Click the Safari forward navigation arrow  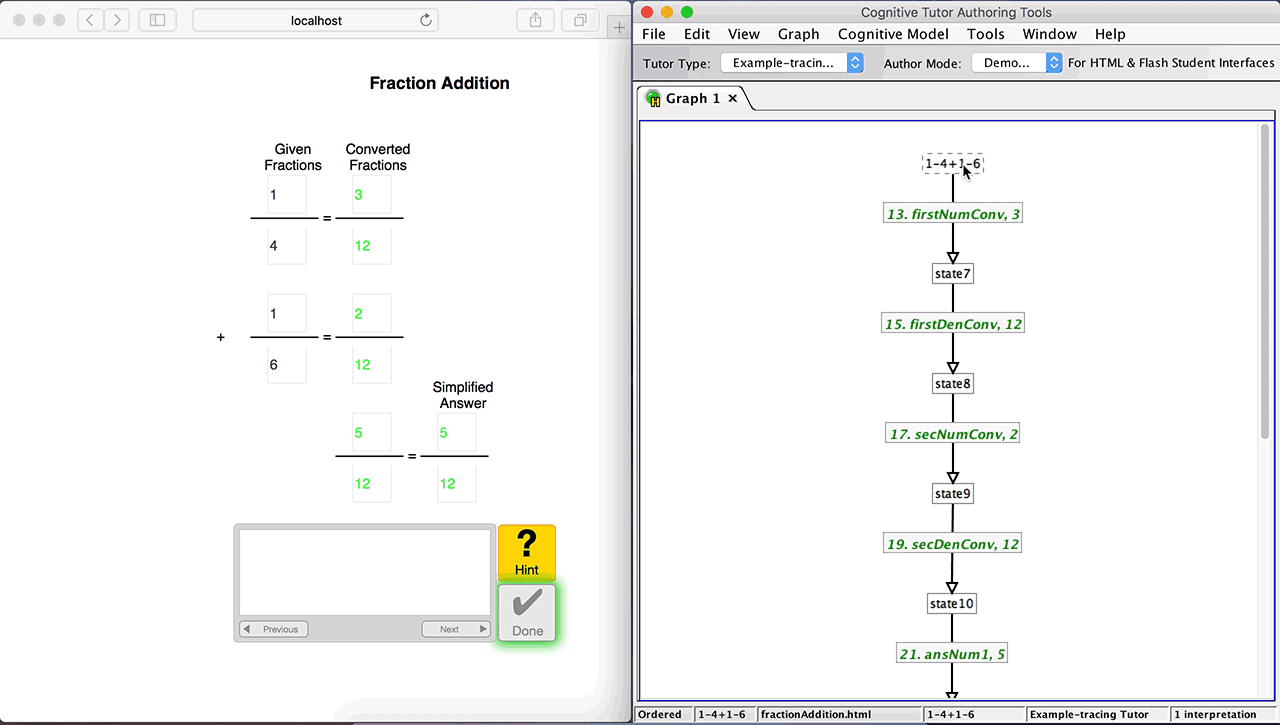tap(117, 20)
